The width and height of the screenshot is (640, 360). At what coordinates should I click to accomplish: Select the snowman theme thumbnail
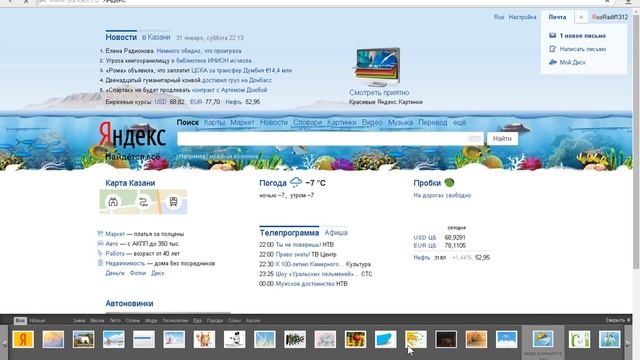234,339
